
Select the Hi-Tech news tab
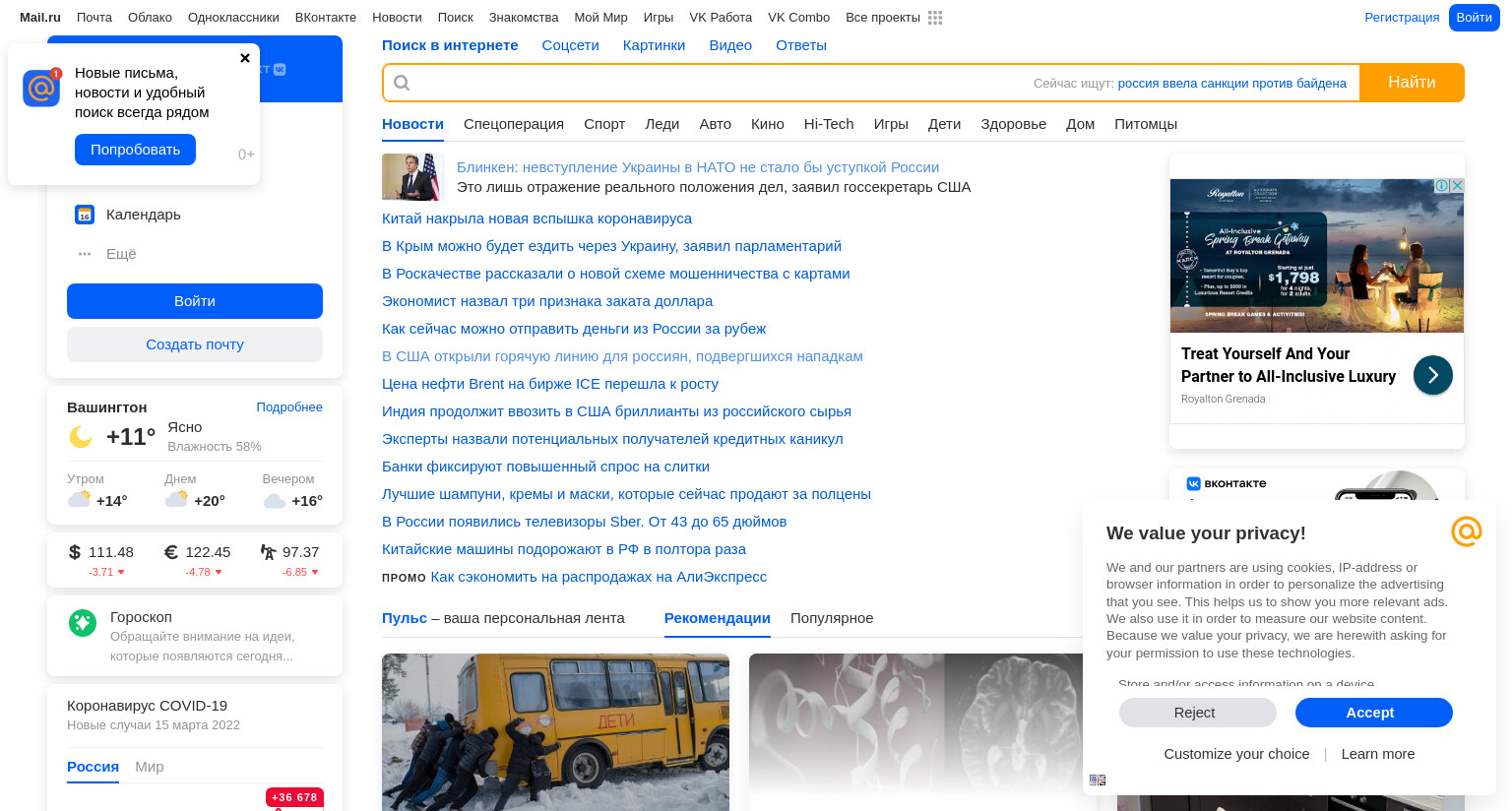click(829, 124)
